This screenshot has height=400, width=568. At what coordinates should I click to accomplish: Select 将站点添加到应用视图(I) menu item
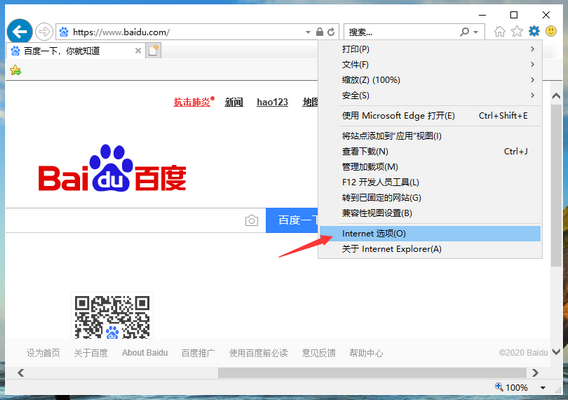coord(430,136)
